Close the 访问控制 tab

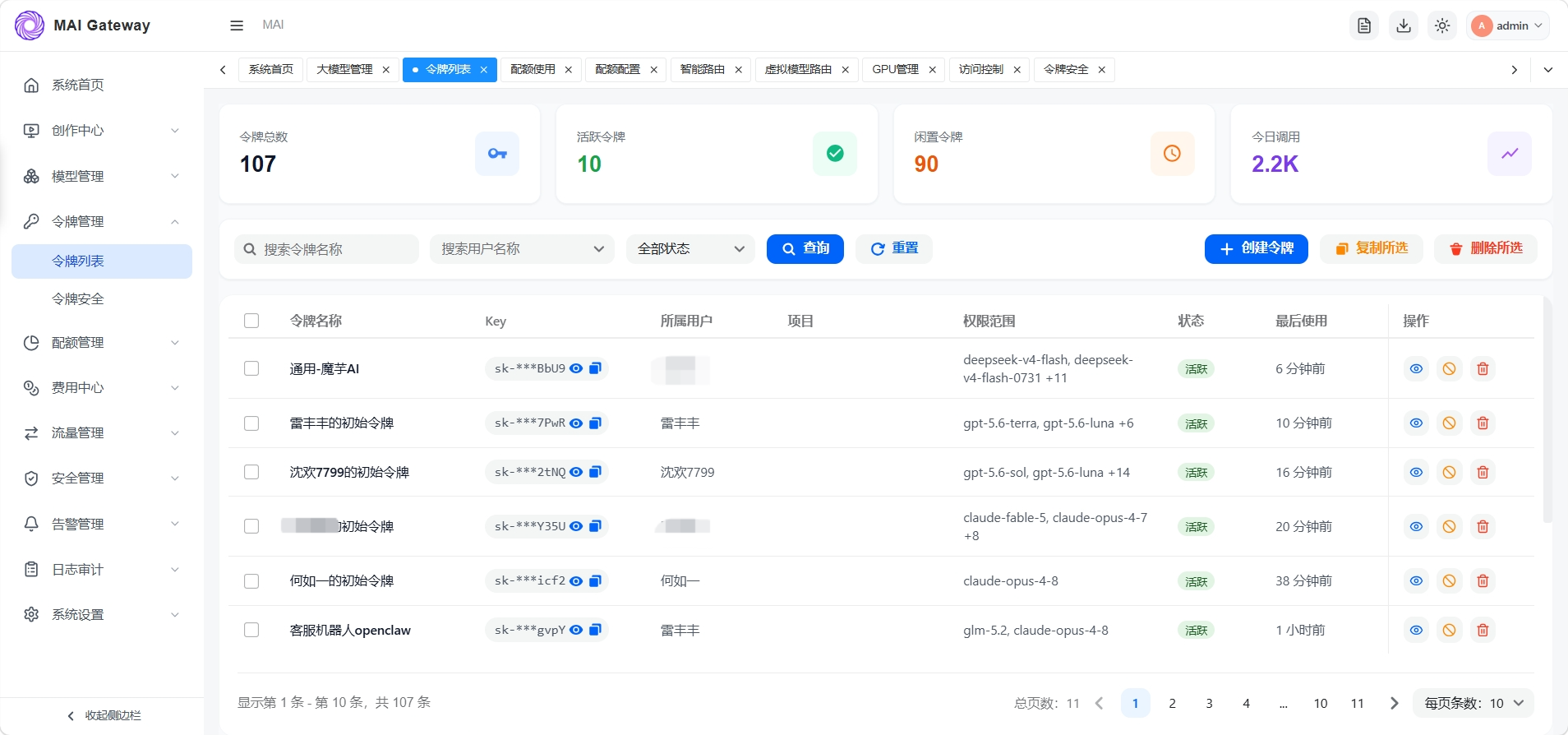1017,70
